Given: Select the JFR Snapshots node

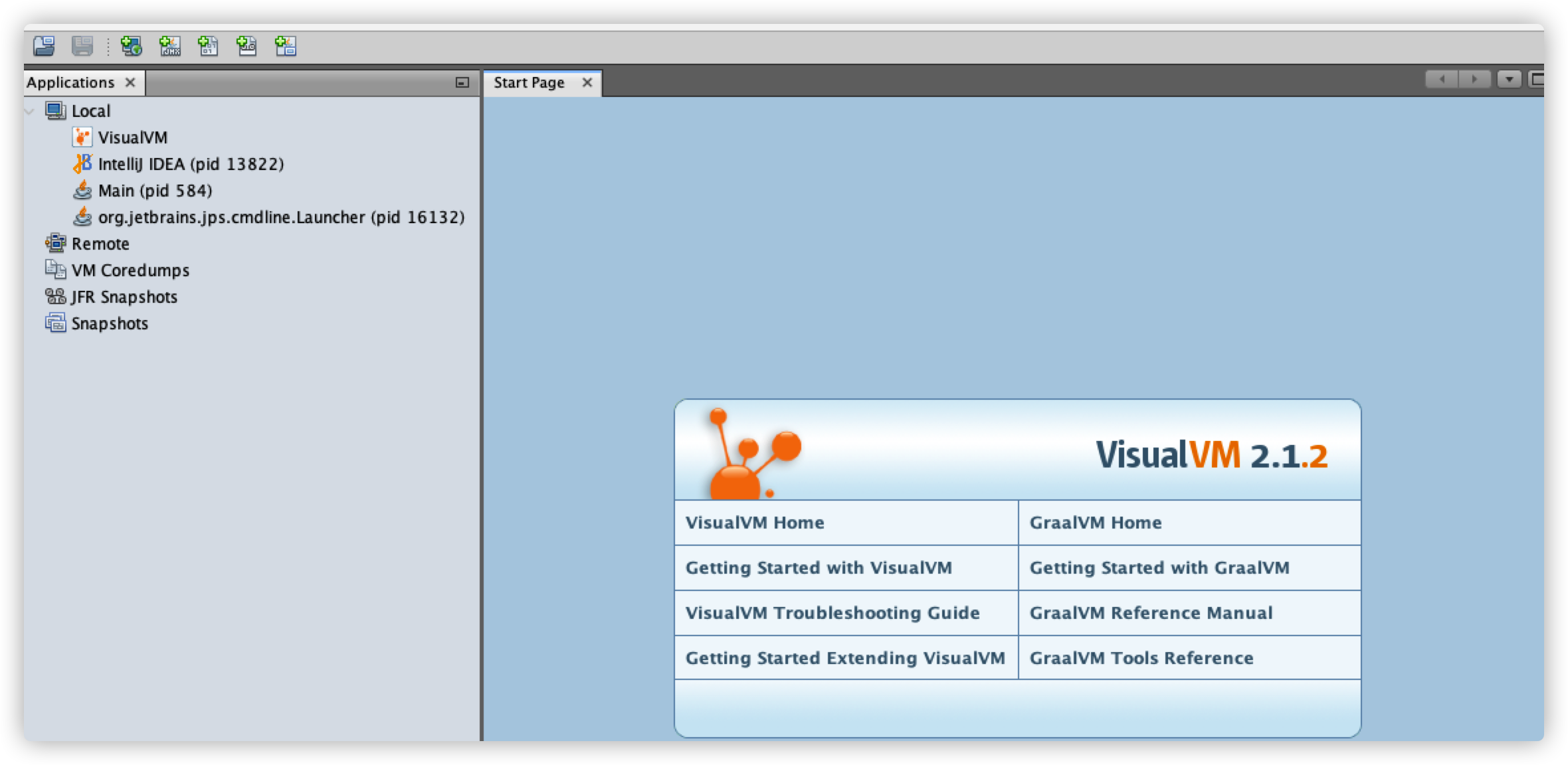Looking at the screenshot, I should (124, 297).
